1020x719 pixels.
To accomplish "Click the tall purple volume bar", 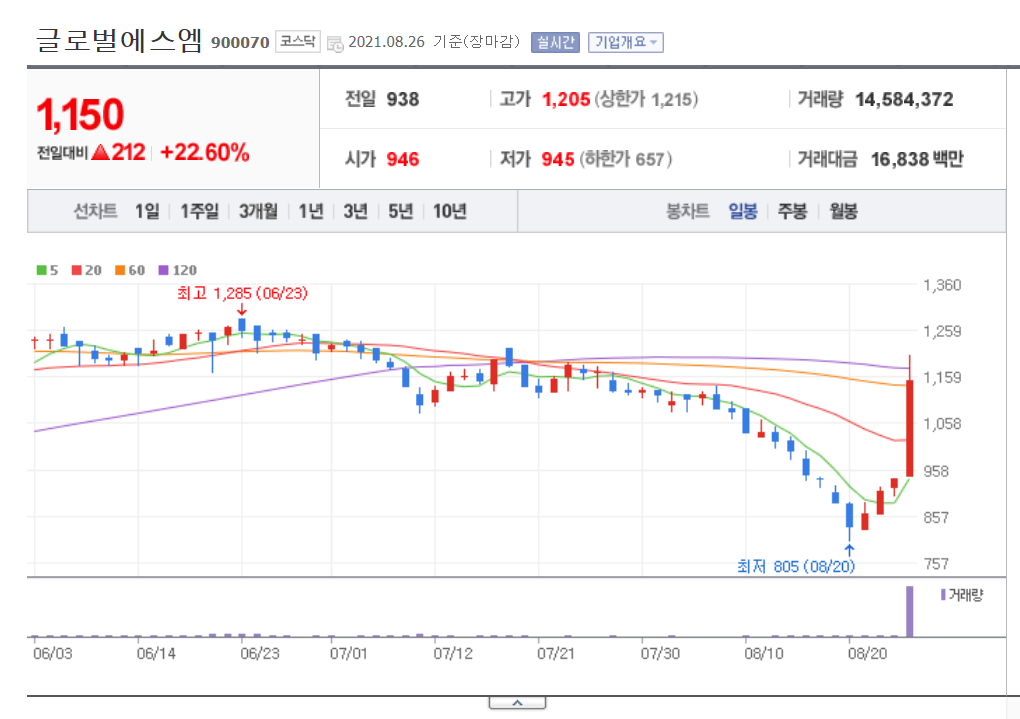I will (909, 612).
